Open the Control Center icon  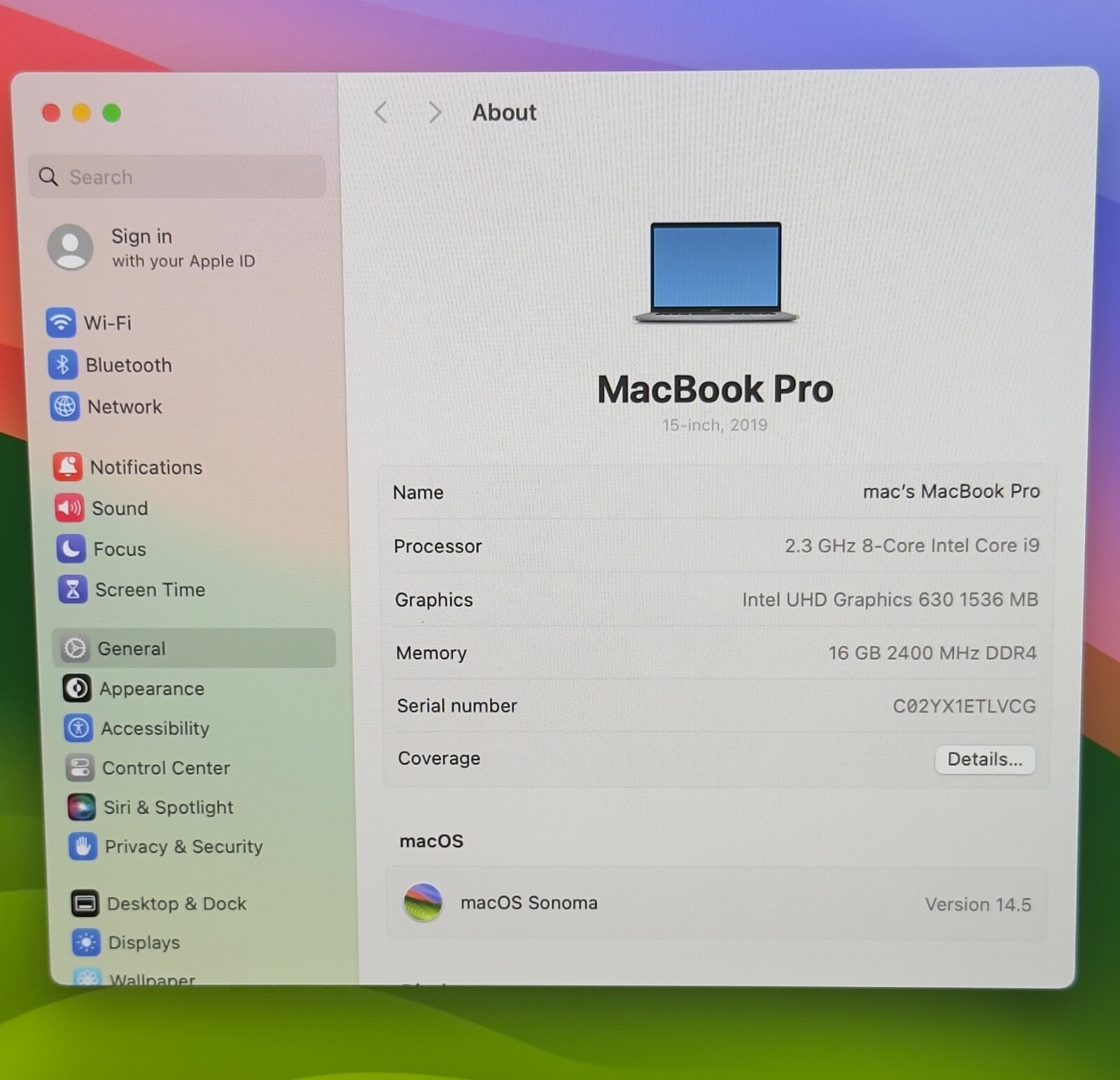point(80,768)
